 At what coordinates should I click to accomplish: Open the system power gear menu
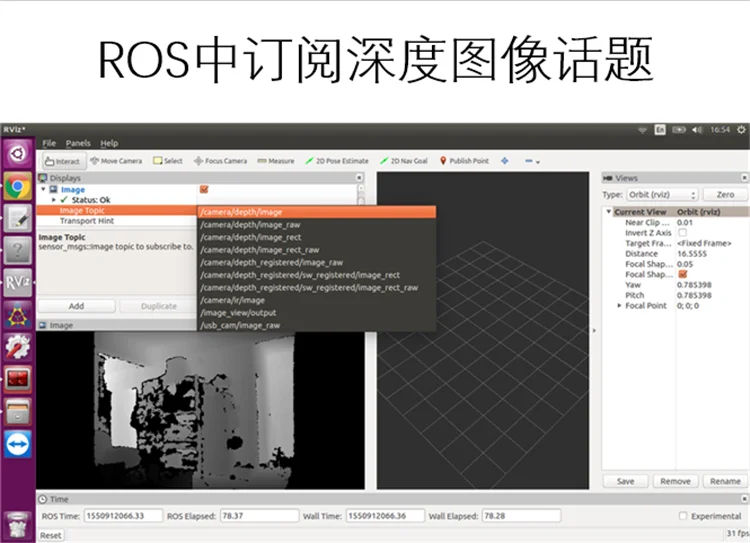pos(741,130)
